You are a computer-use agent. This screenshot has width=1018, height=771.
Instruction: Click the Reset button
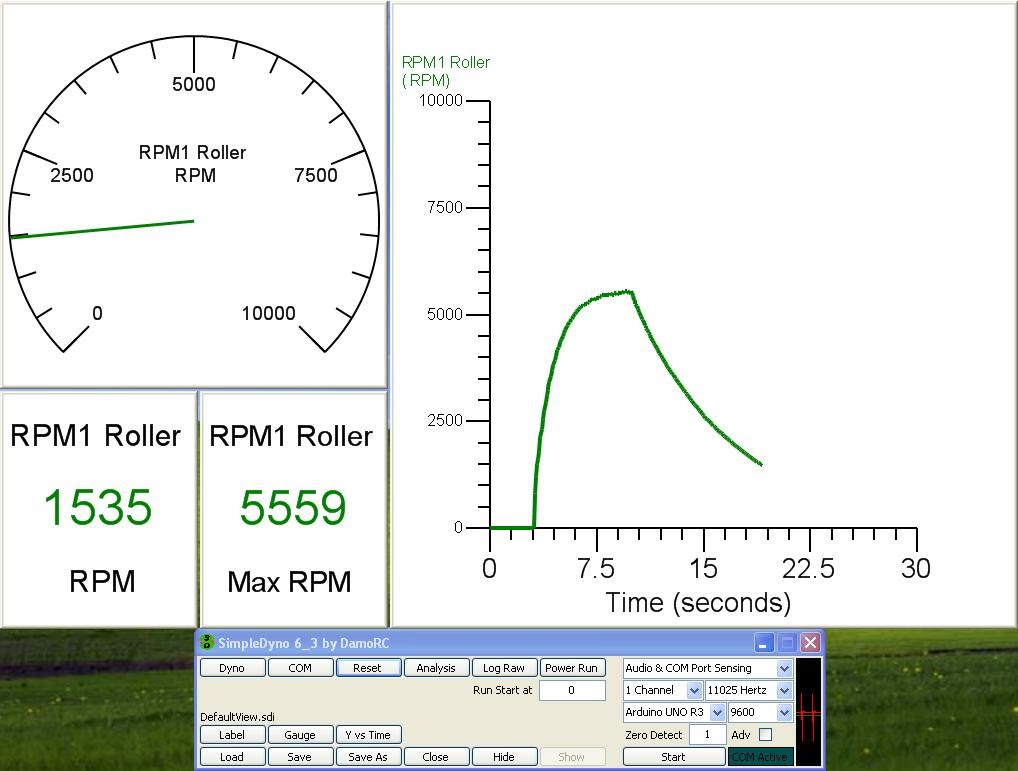pyautogui.click(x=368, y=667)
